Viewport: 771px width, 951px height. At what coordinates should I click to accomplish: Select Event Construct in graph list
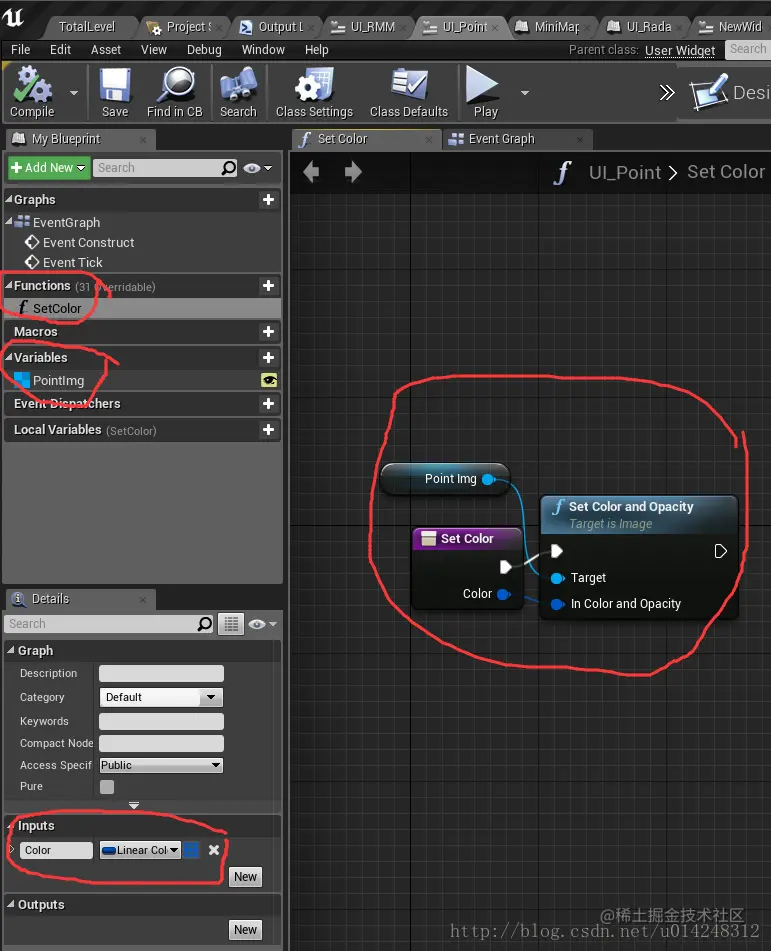point(88,243)
